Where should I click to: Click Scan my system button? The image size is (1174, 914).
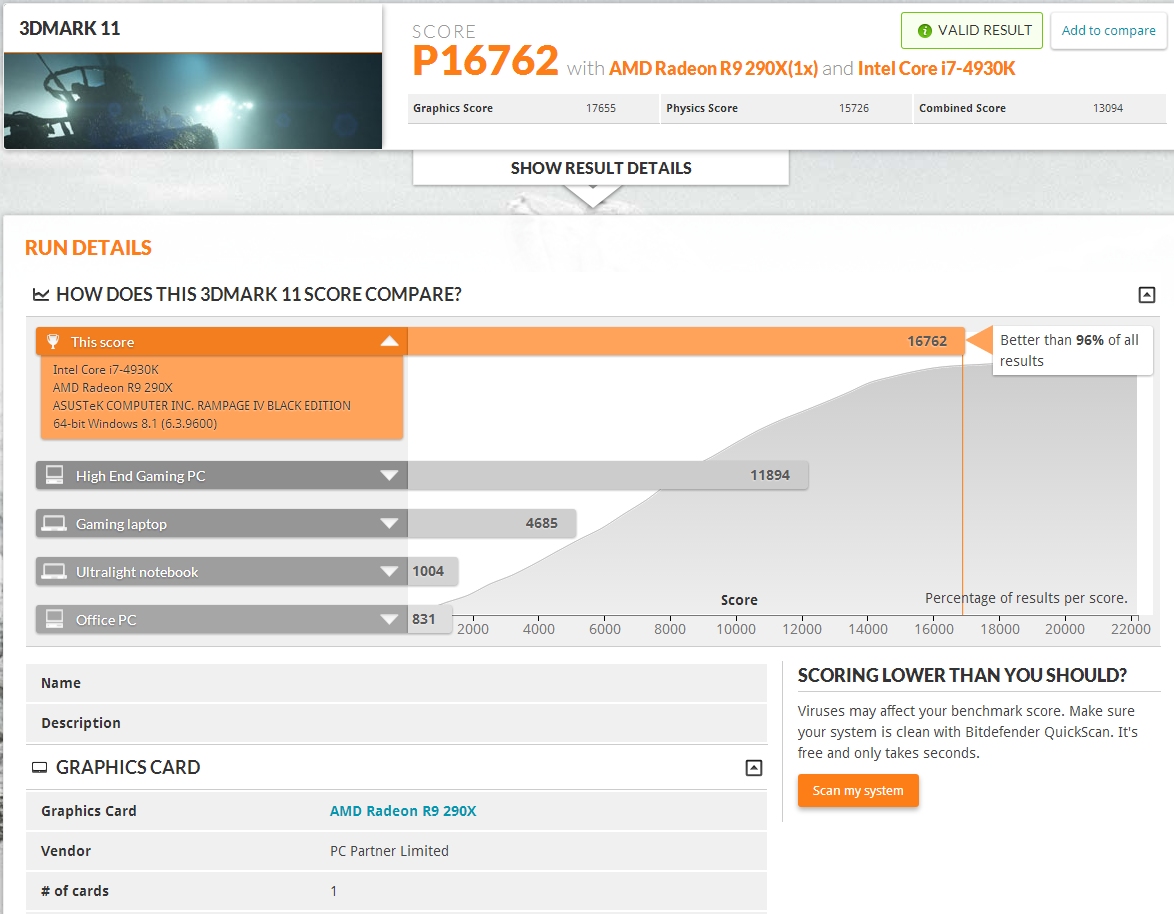[x=858, y=790]
